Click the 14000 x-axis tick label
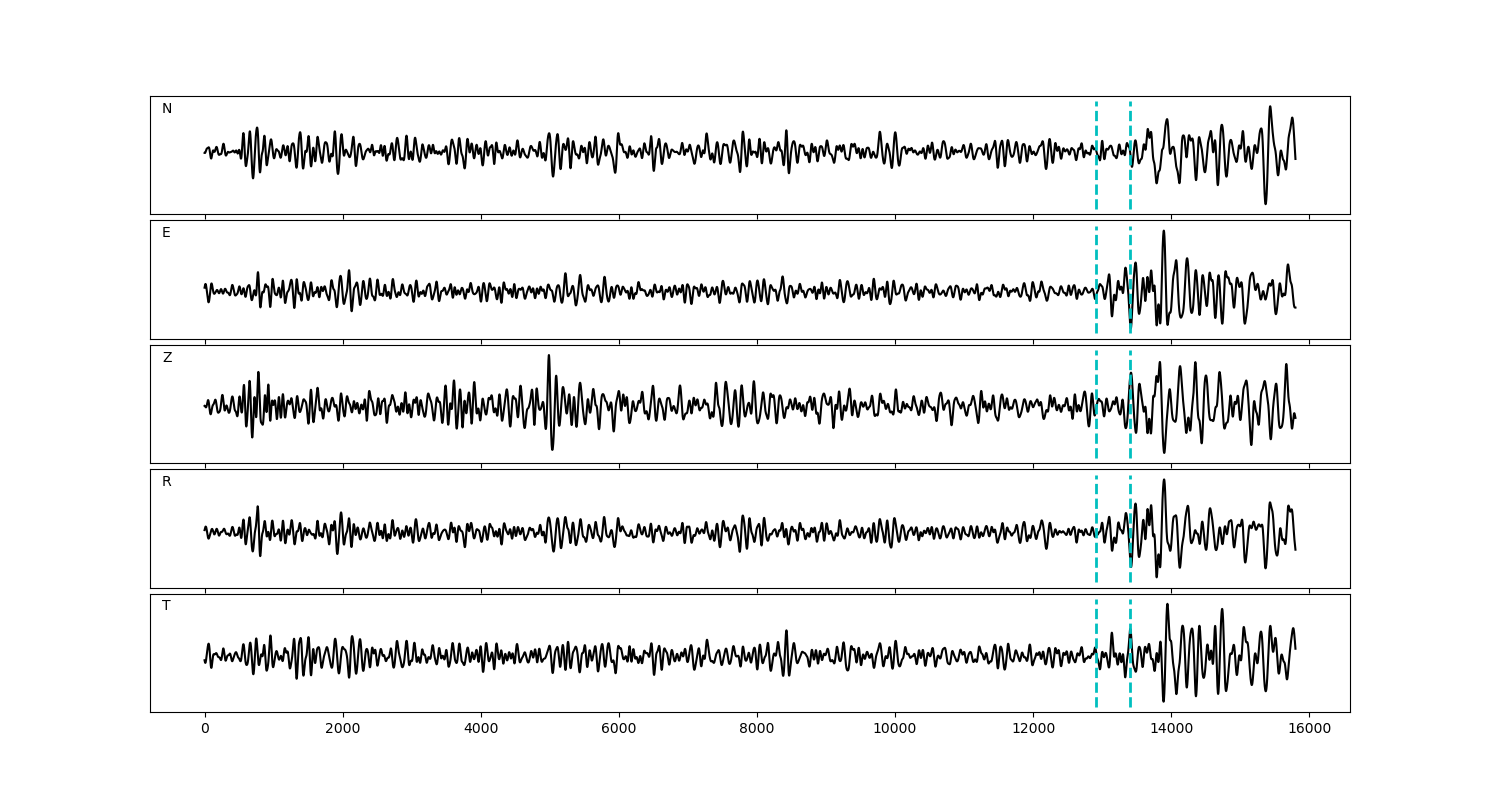The width and height of the screenshot is (1500, 800). click(1171, 729)
